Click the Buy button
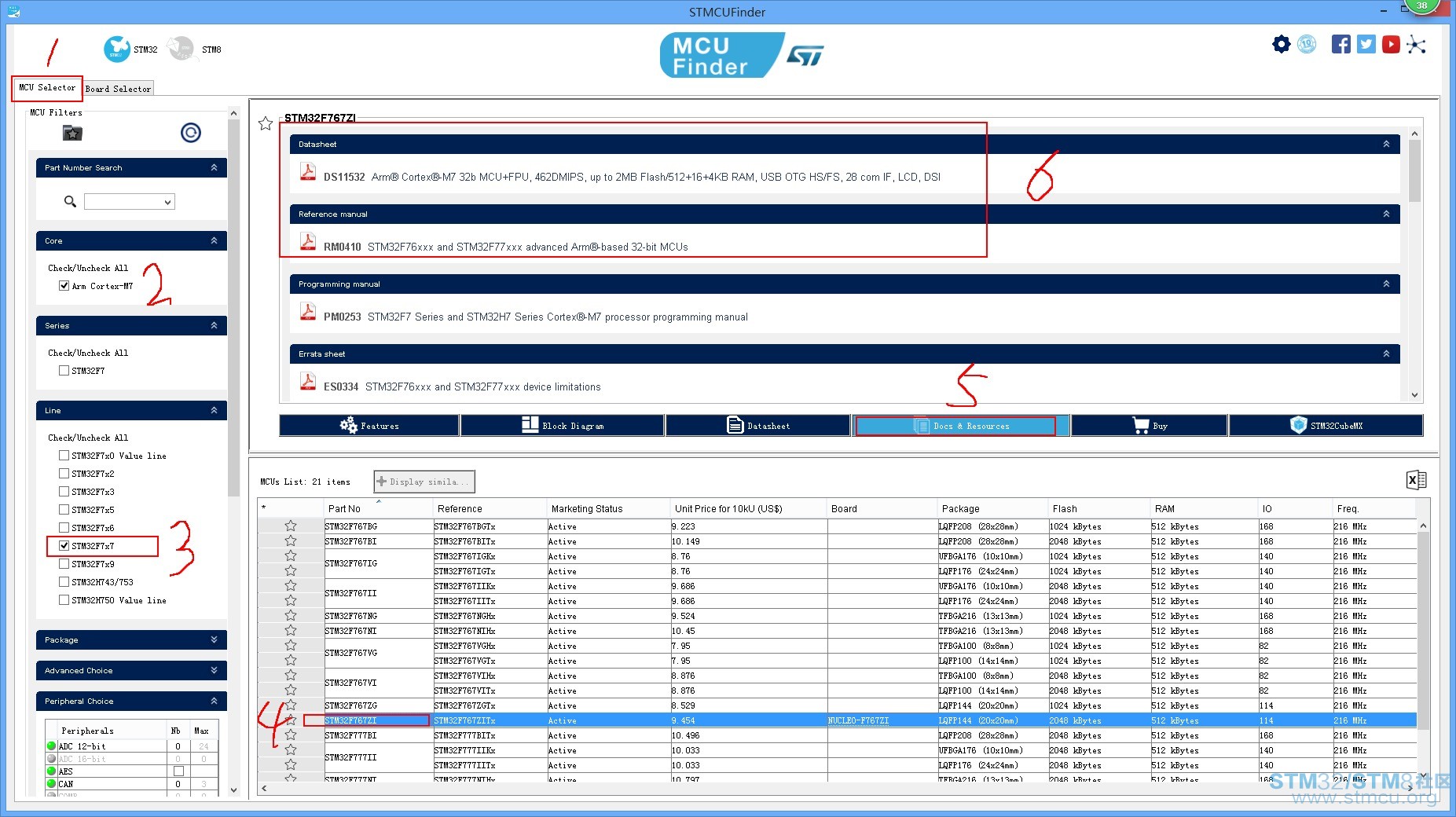Screen dimensions: 1456x817 1150,425
